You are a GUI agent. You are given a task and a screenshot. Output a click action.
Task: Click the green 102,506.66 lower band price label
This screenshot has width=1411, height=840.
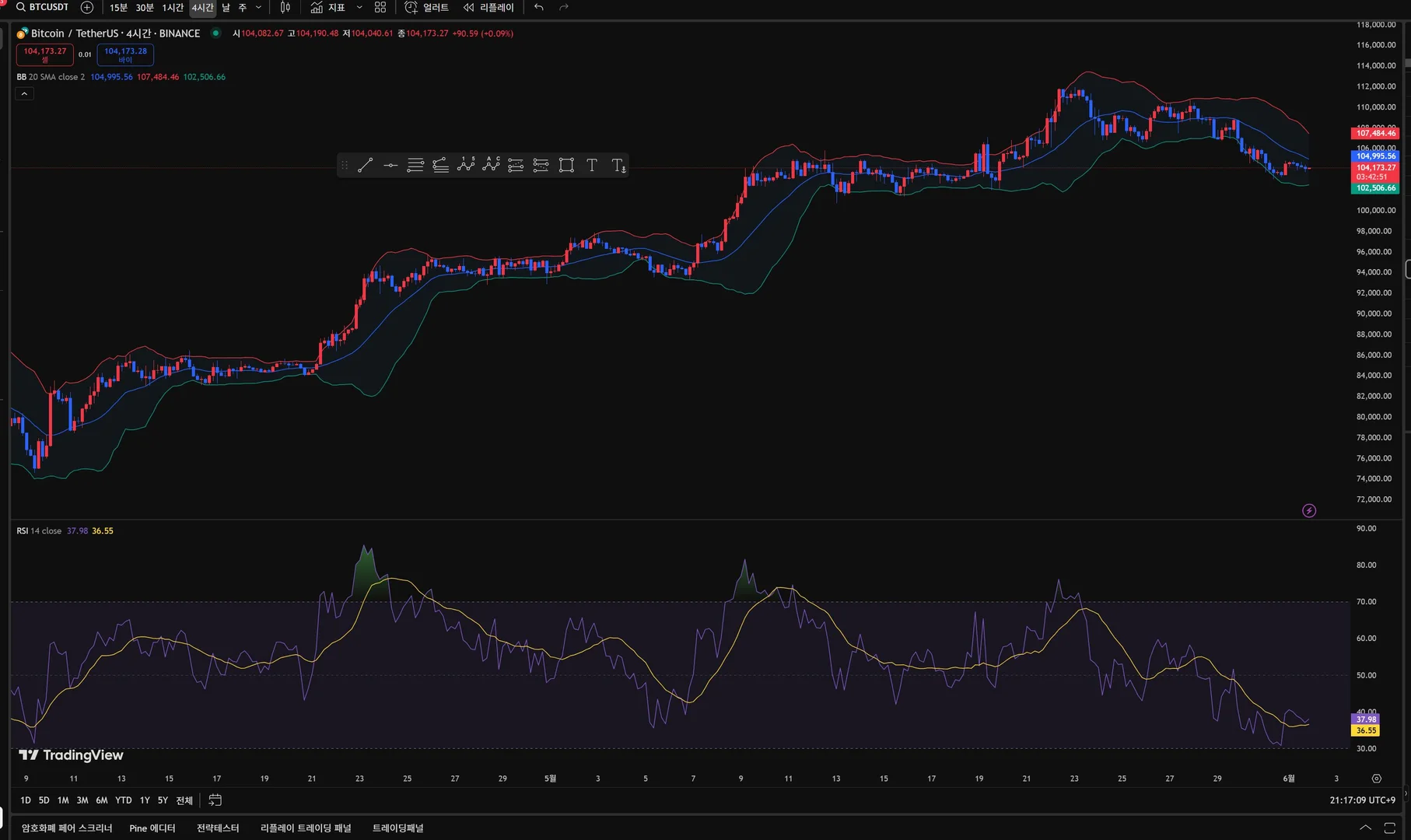[x=1376, y=188]
